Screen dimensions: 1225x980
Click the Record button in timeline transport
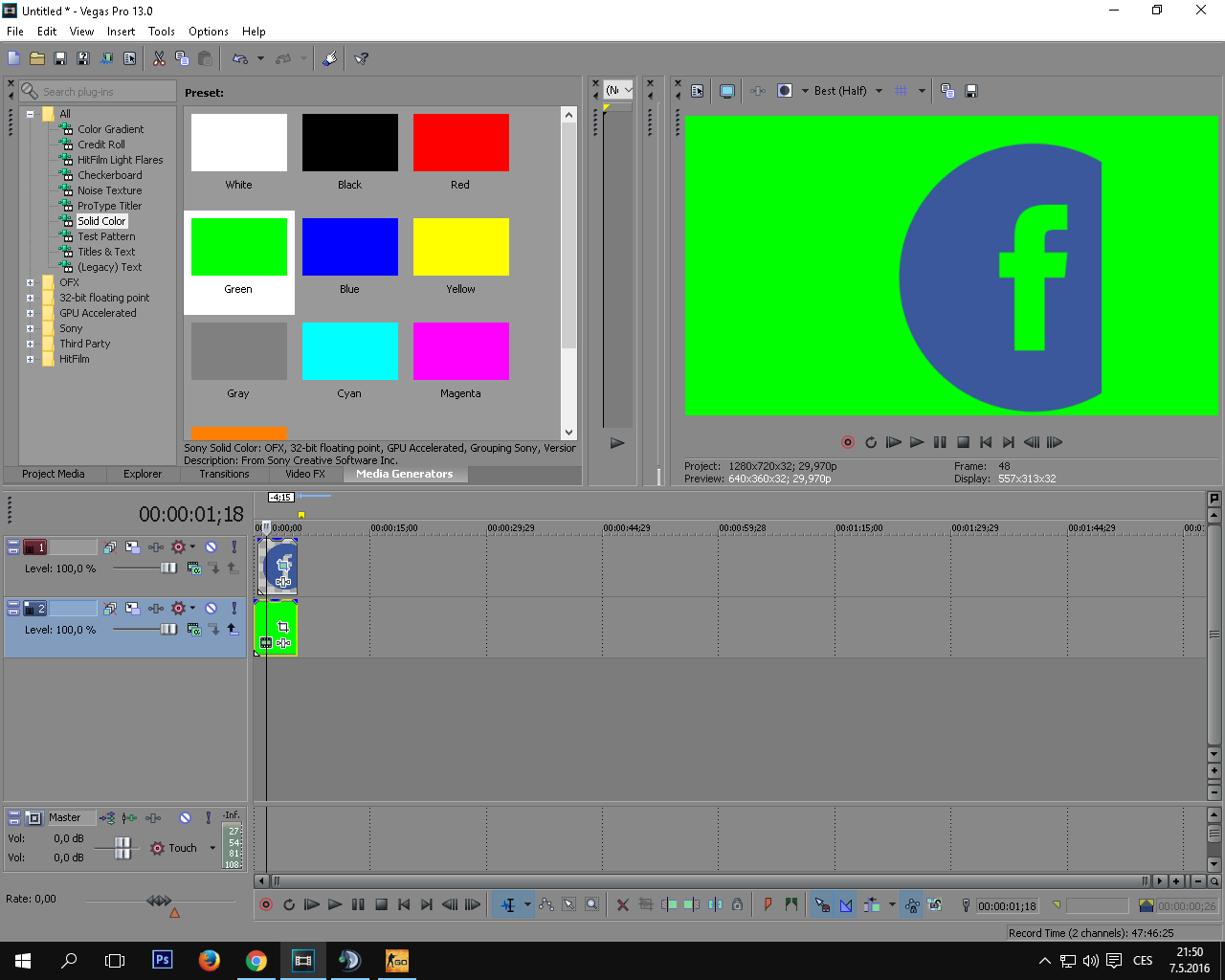[266, 904]
